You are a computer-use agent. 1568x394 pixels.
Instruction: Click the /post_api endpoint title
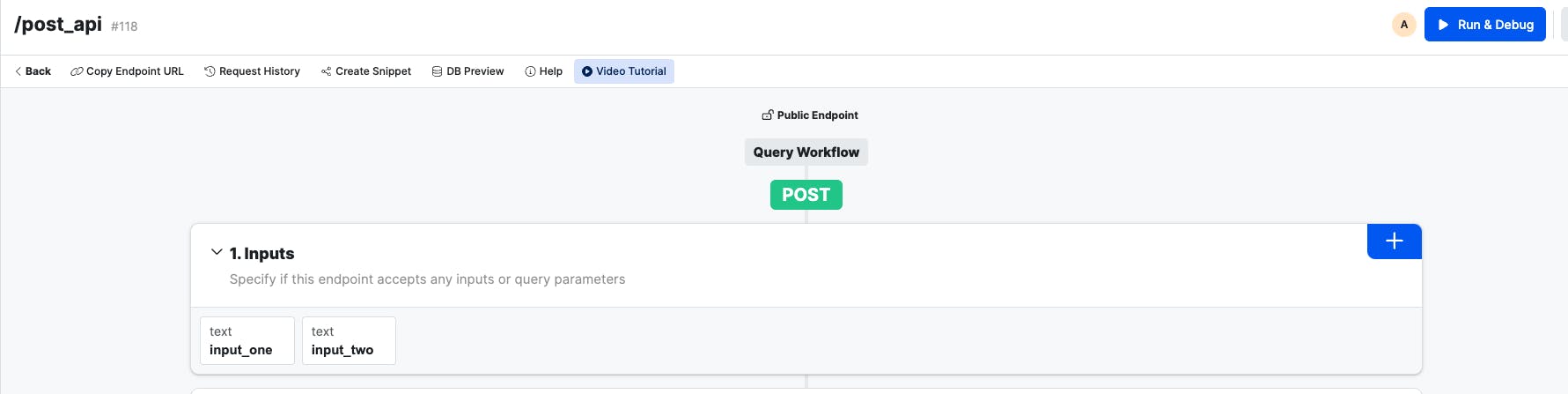(x=58, y=24)
